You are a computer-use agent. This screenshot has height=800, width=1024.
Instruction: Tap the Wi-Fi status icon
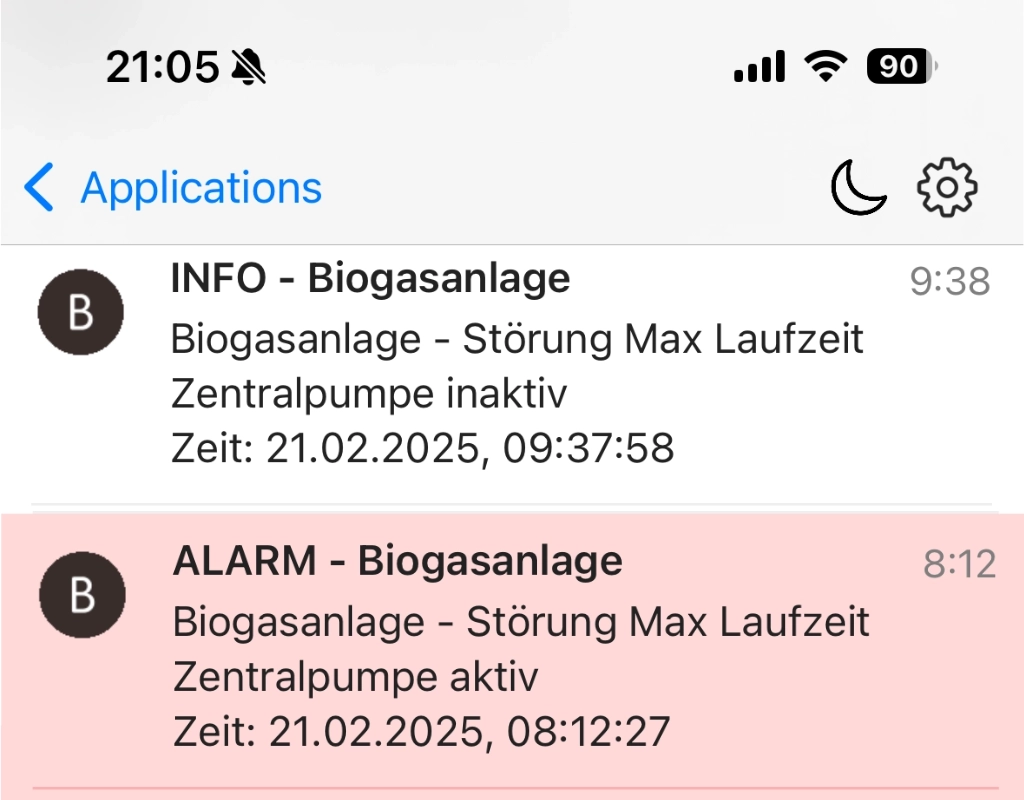click(825, 66)
